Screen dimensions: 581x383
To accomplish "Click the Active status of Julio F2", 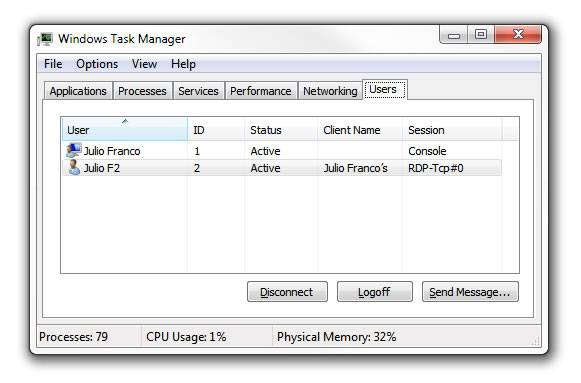I will pos(265,168).
